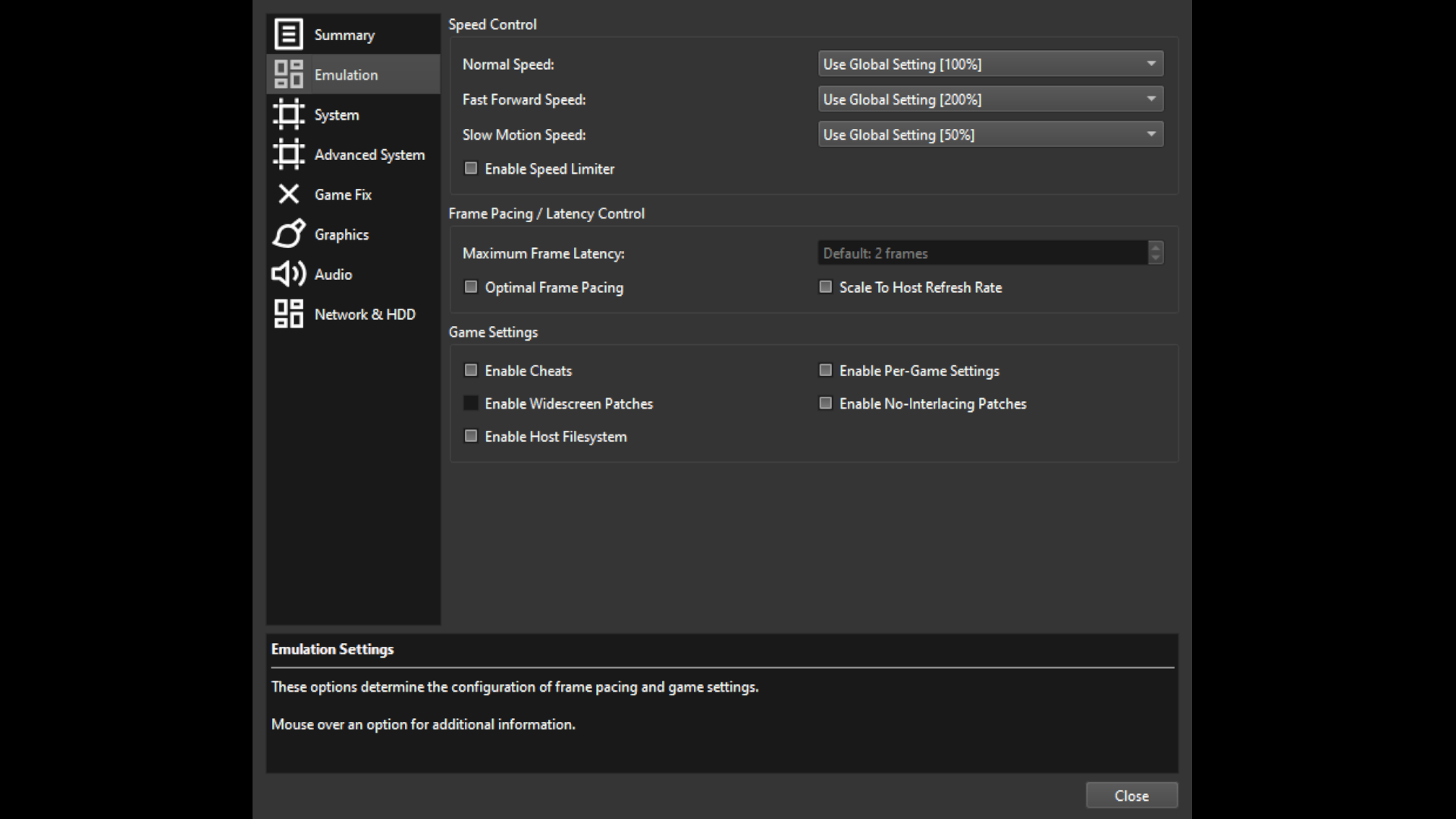Click the Network & HDD icon
The height and width of the screenshot is (819, 1456).
coord(288,314)
